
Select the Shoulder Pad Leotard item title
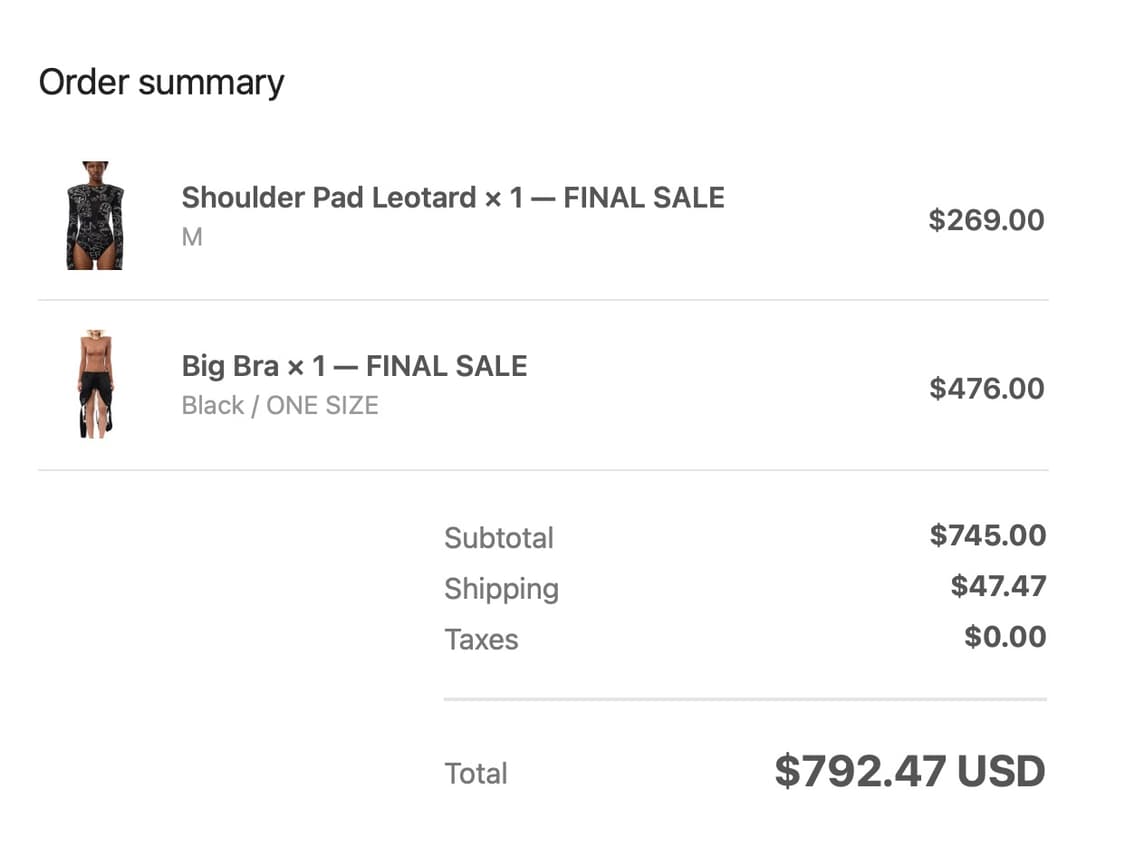(452, 198)
